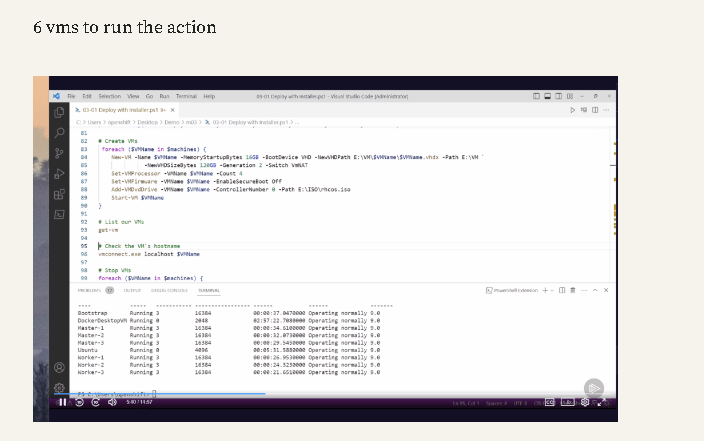Open the Extensions view

coord(59,194)
